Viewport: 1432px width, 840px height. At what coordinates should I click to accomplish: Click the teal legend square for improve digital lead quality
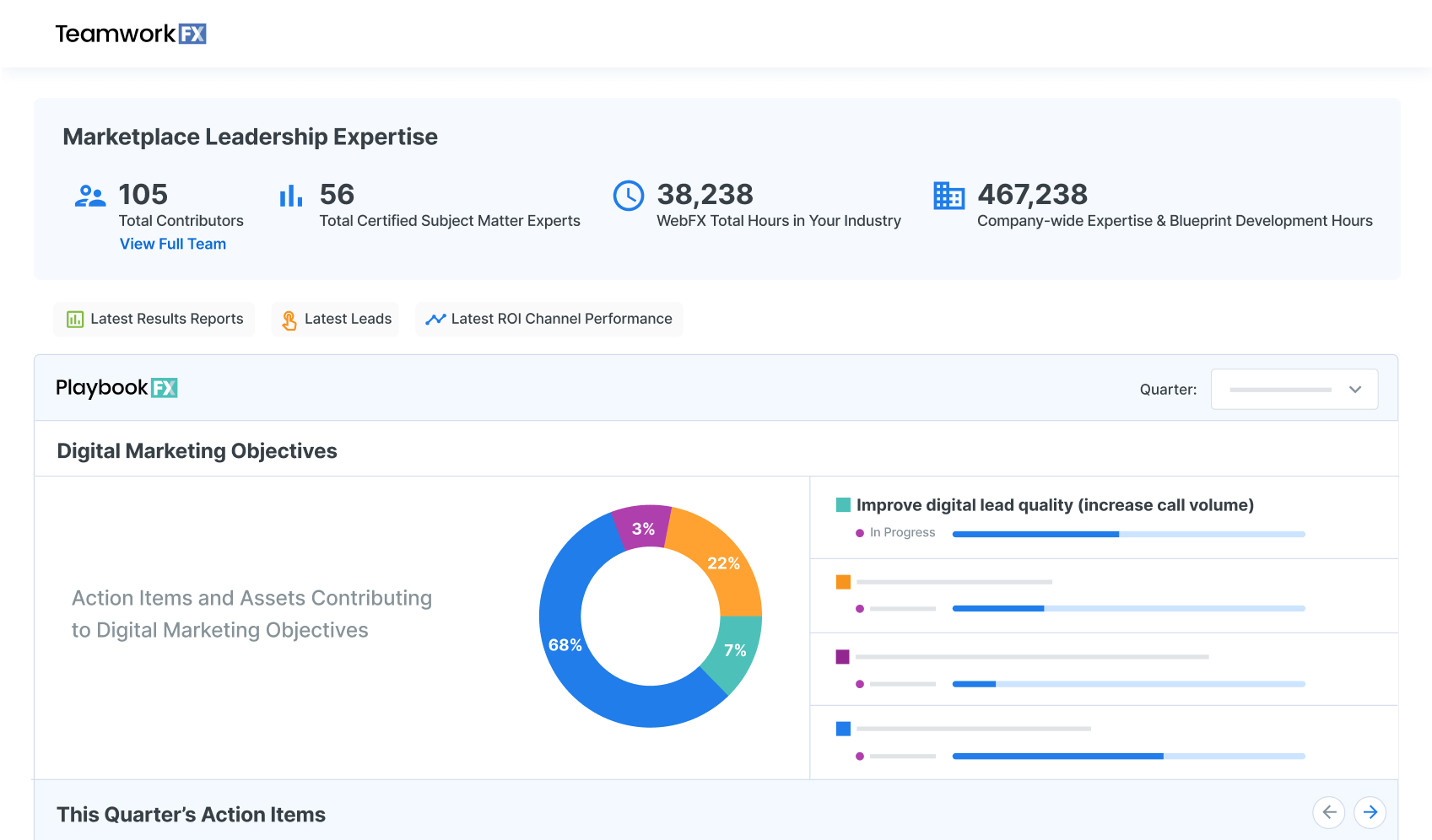click(841, 504)
